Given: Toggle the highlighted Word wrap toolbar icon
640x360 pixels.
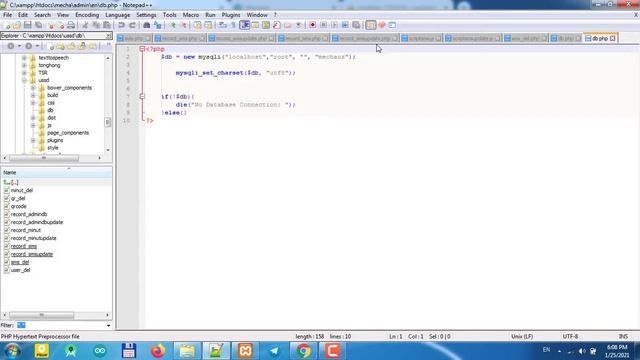Looking at the screenshot, I should 244,25.
